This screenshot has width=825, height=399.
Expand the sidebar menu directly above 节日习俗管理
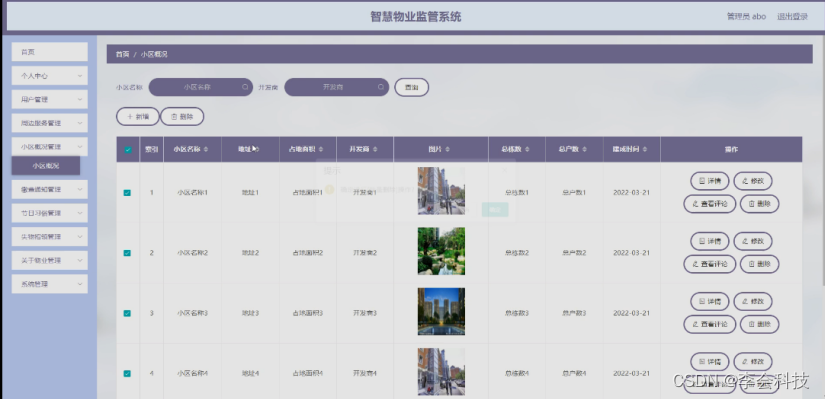pyautogui.click(x=49, y=189)
